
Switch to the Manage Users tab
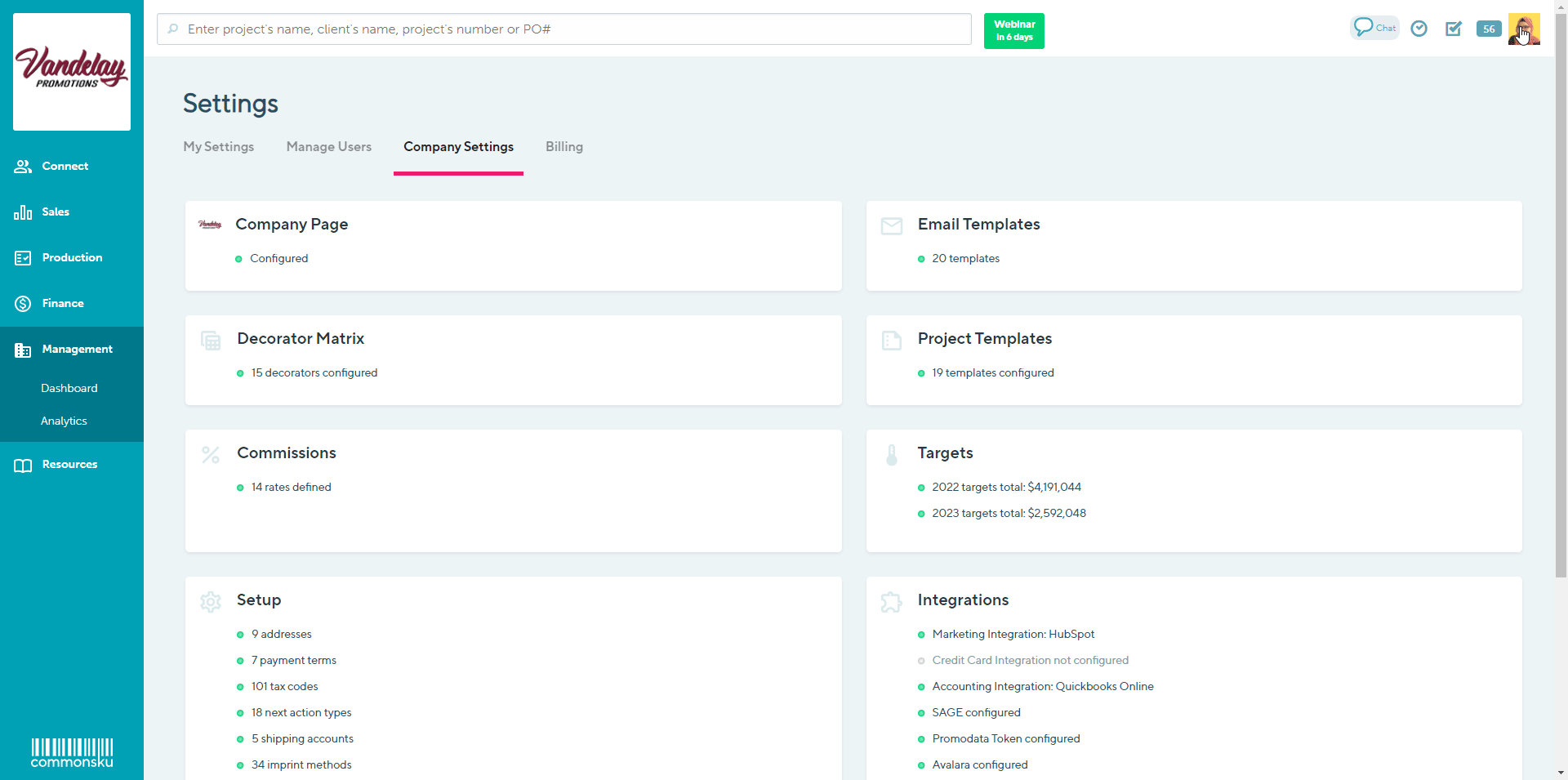[x=329, y=147]
